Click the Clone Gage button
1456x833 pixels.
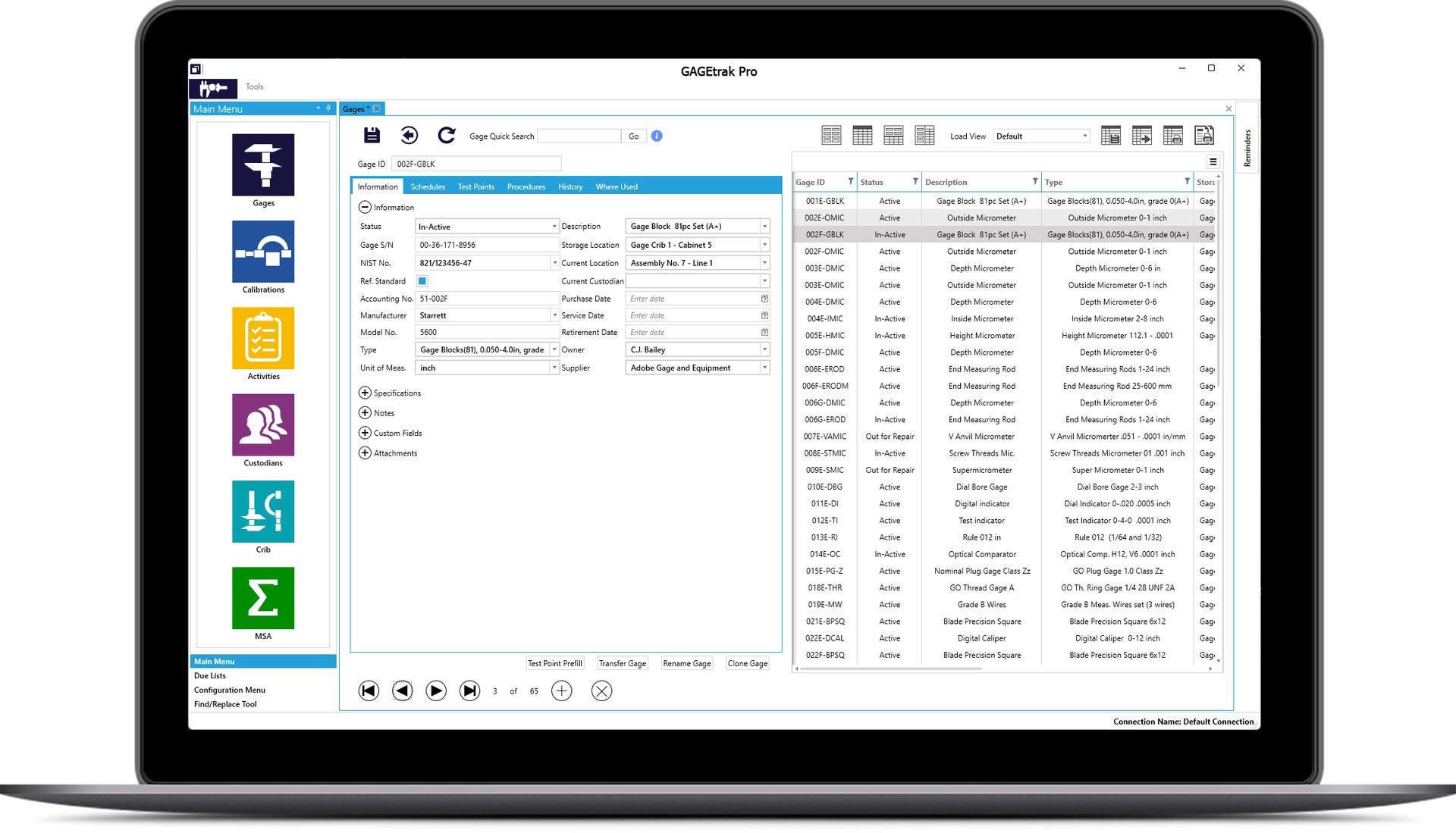click(748, 663)
